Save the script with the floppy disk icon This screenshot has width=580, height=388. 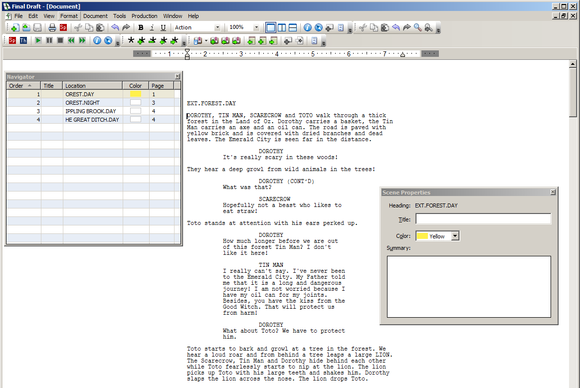(x=37, y=28)
